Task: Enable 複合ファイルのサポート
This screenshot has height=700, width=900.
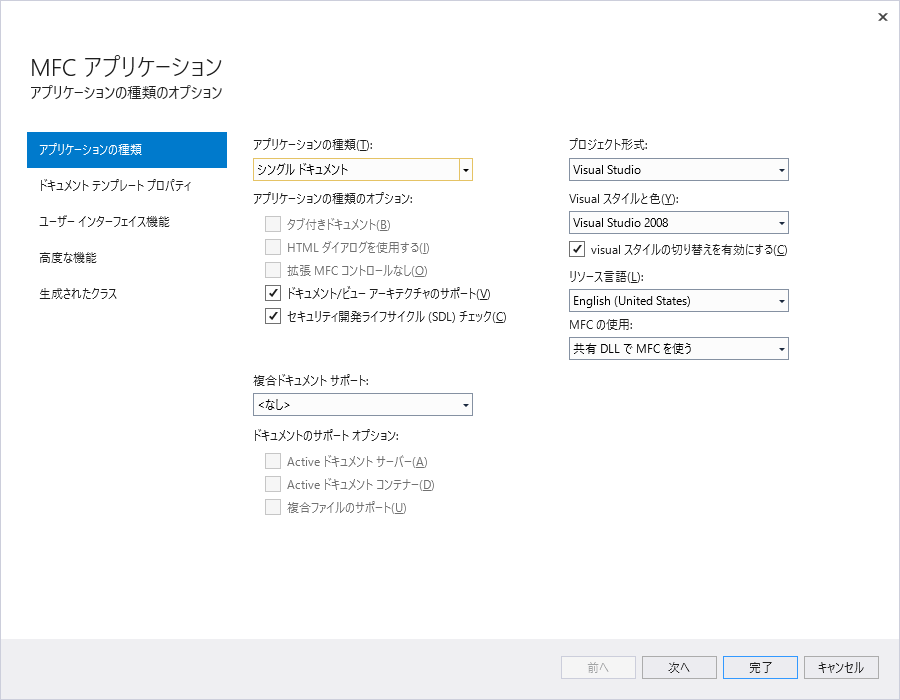Action: pos(273,507)
